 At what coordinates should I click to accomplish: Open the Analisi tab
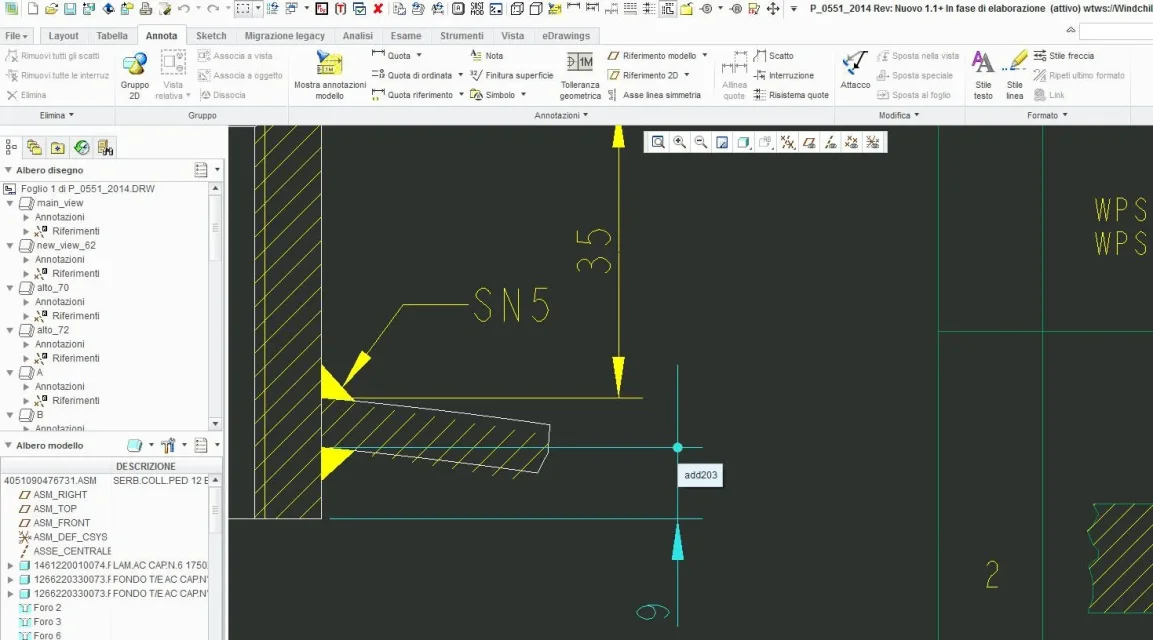click(x=357, y=35)
